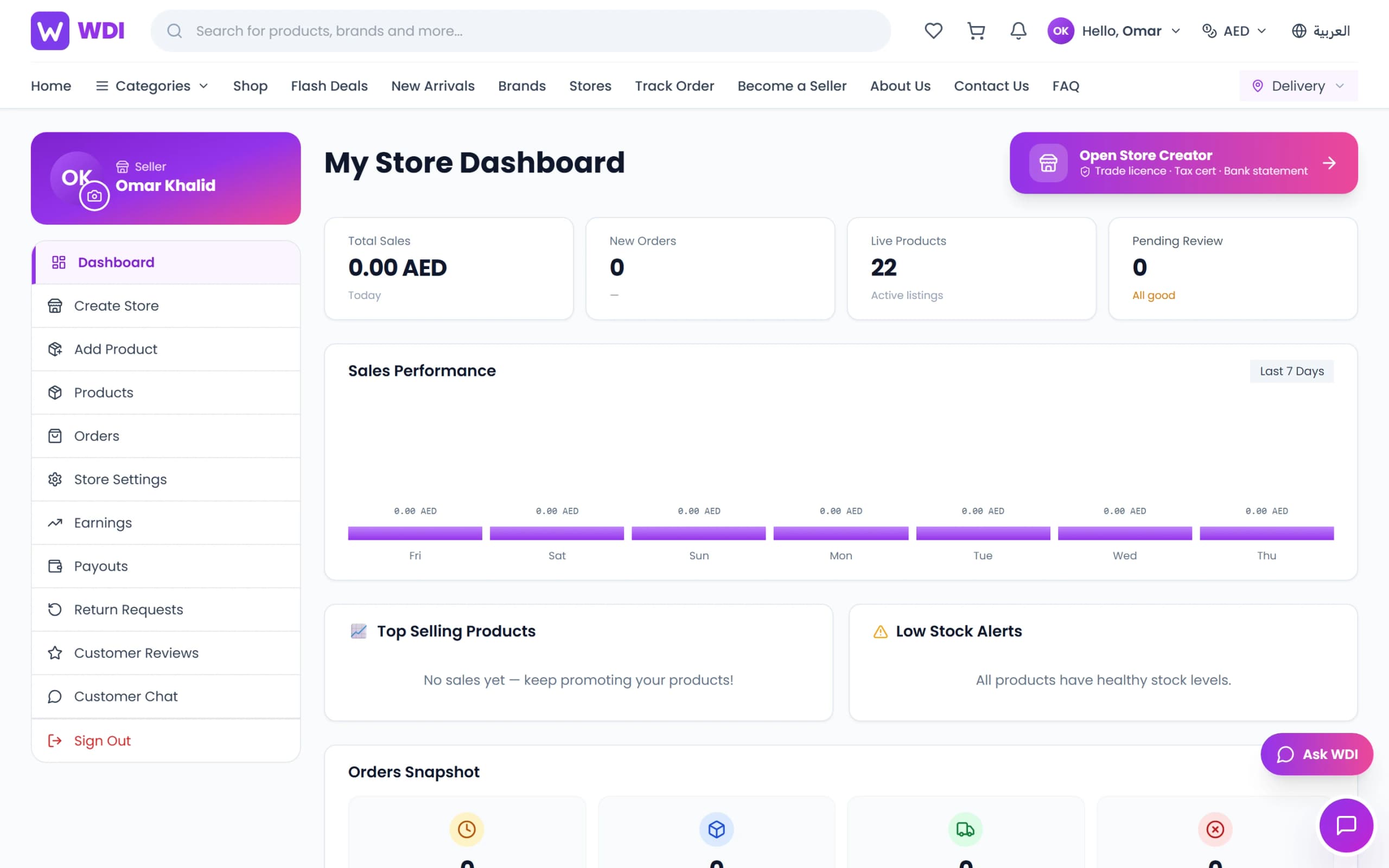Click the Live Products card
This screenshot has height=868, width=1389.
[972, 269]
